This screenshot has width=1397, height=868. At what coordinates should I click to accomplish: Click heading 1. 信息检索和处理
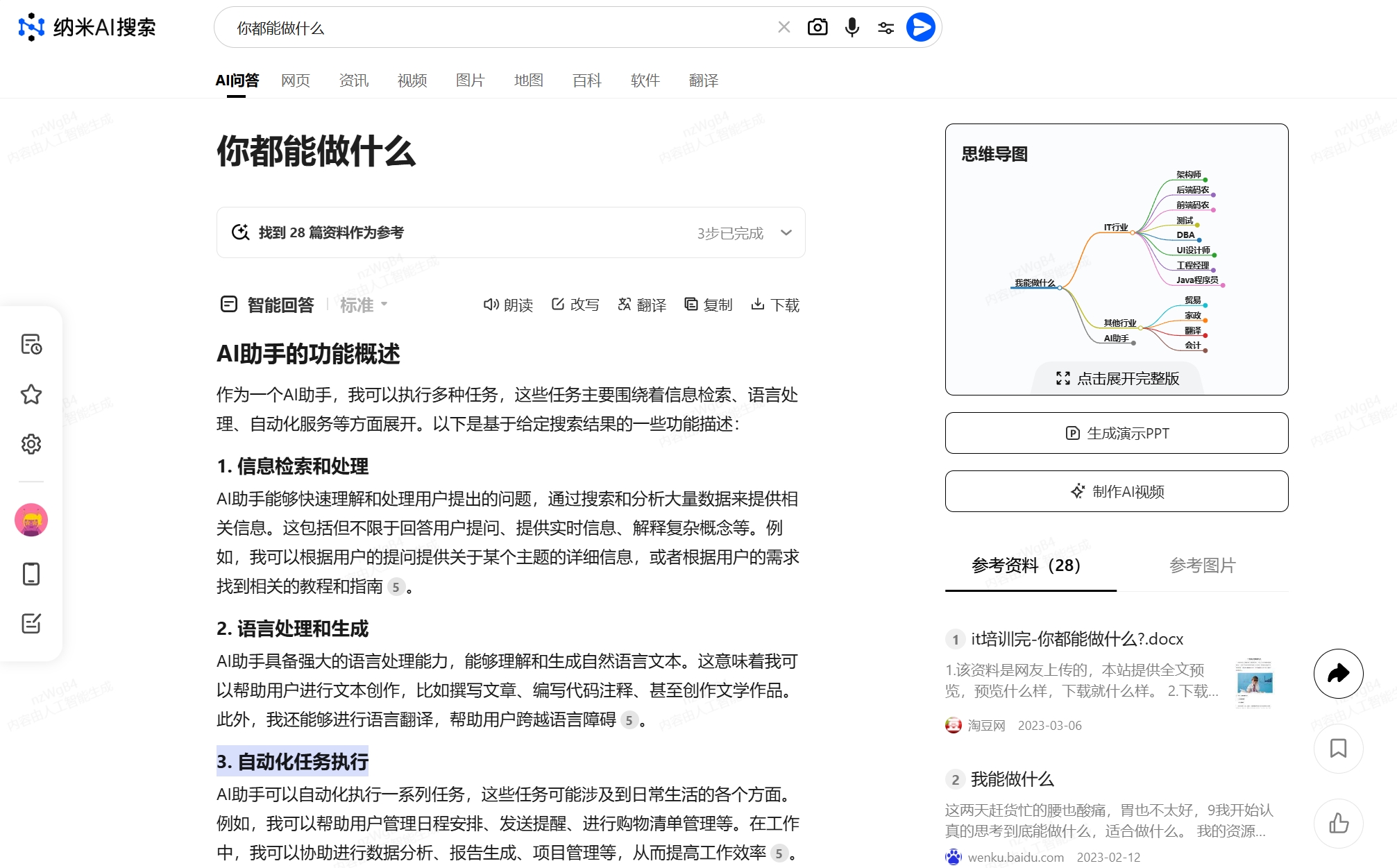[x=292, y=466]
